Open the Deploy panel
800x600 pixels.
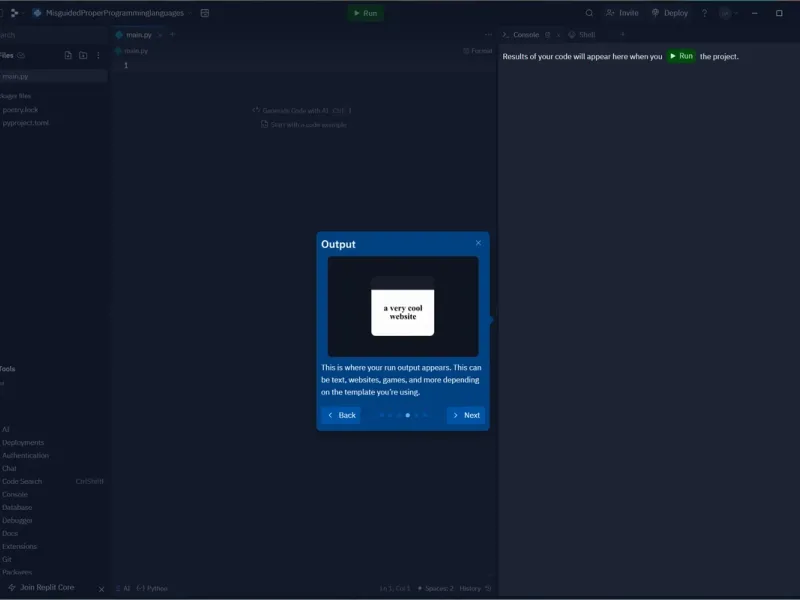[x=670, y=13]
